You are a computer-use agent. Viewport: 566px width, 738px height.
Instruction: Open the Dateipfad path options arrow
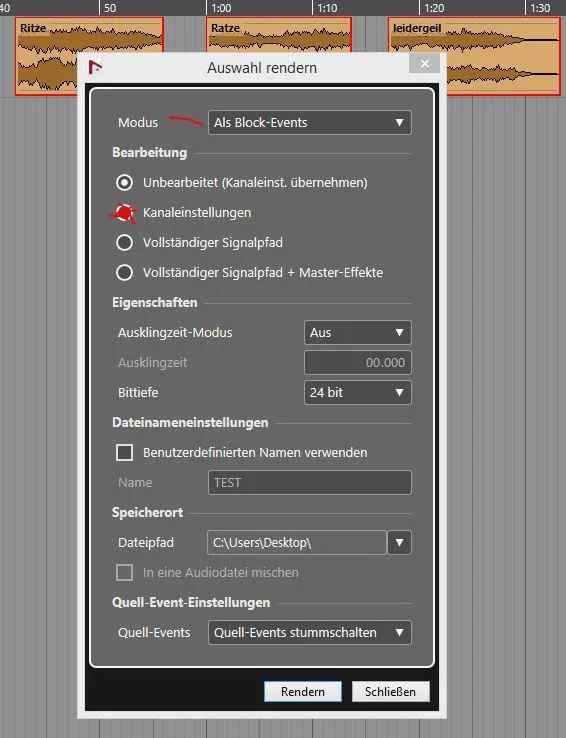pos(399,542)
